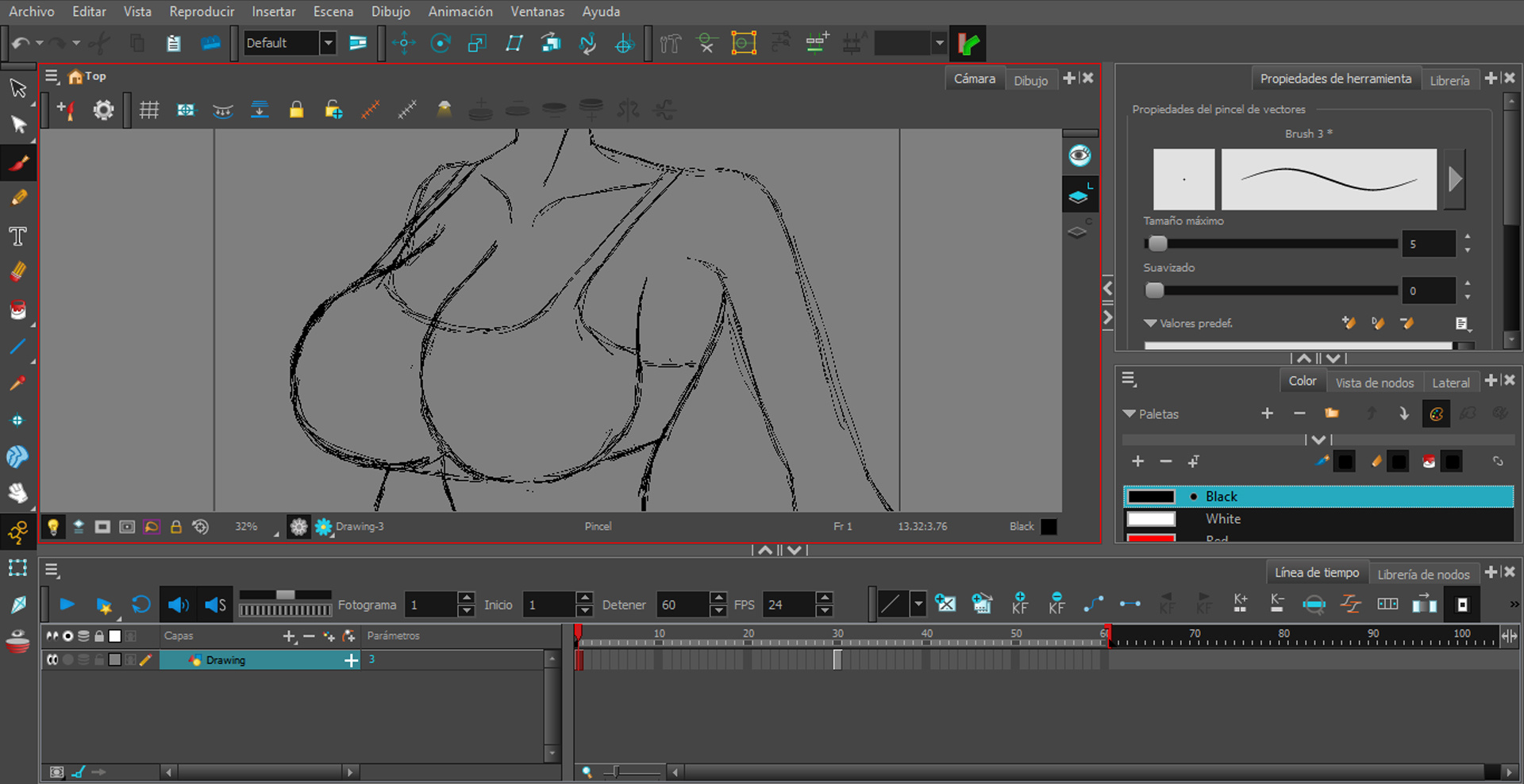Open the brush presets page icon

click(x=1462, y=323)
